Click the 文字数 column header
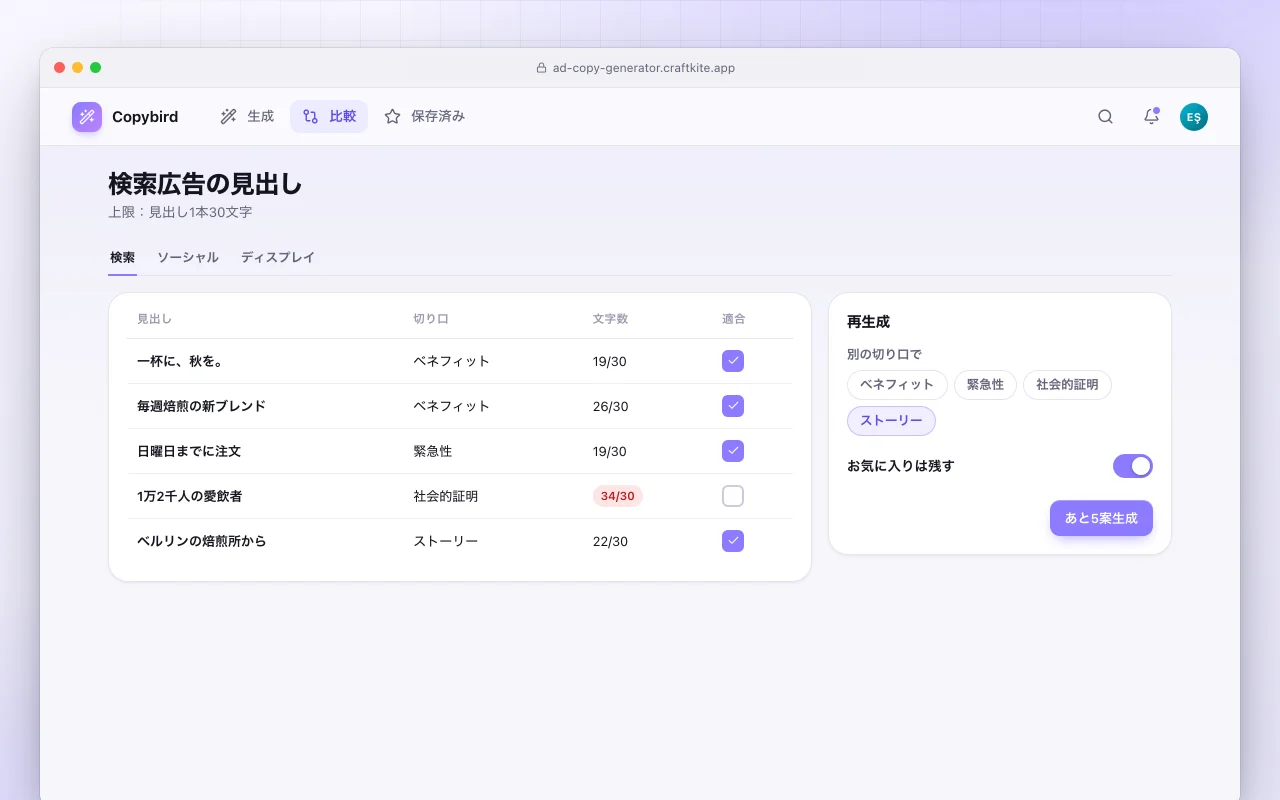The width and height of the screenshot is (1280, 800). [x=610, y=319]
